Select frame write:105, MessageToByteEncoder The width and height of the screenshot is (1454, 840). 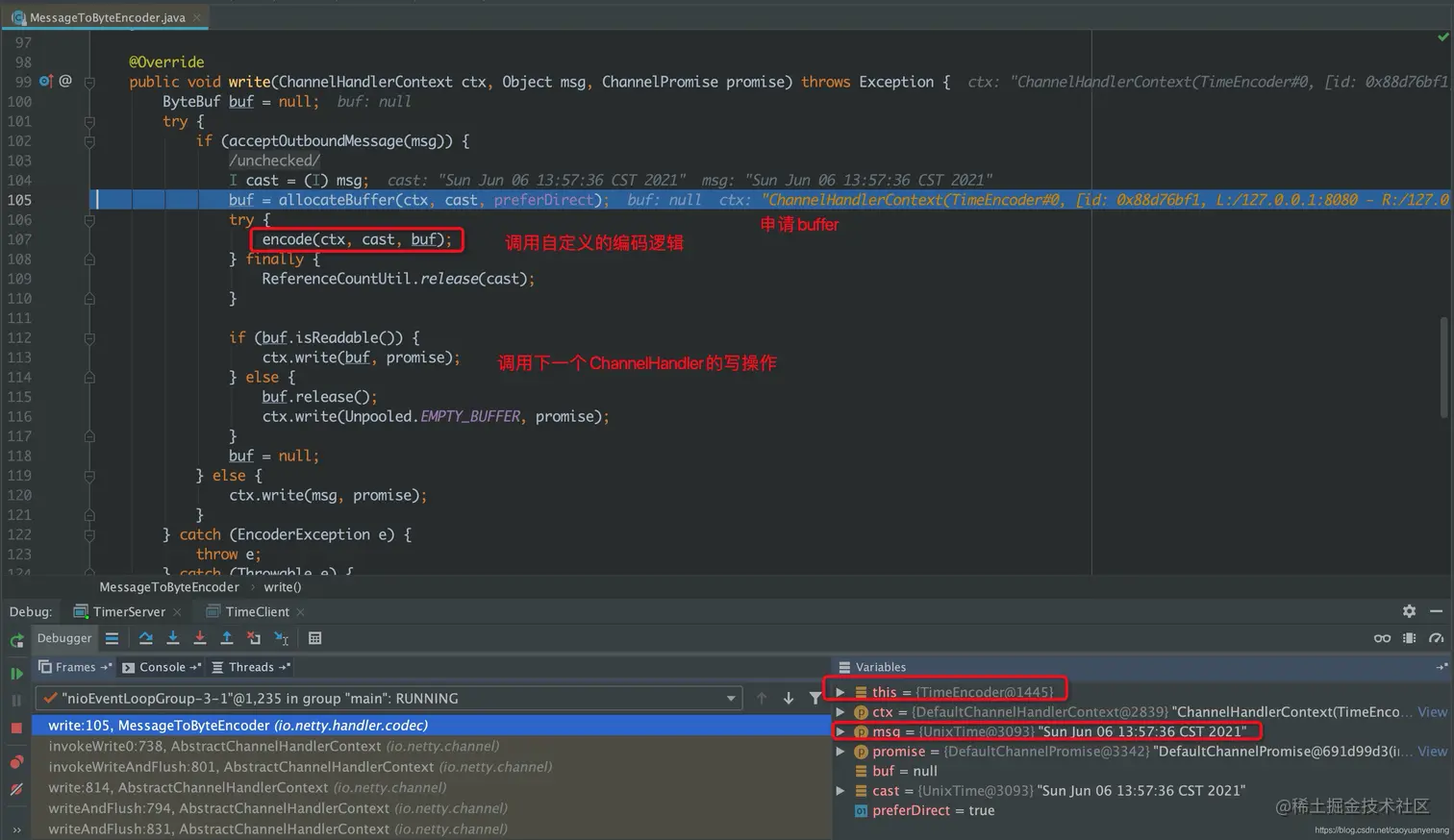[x=432, y=726]
